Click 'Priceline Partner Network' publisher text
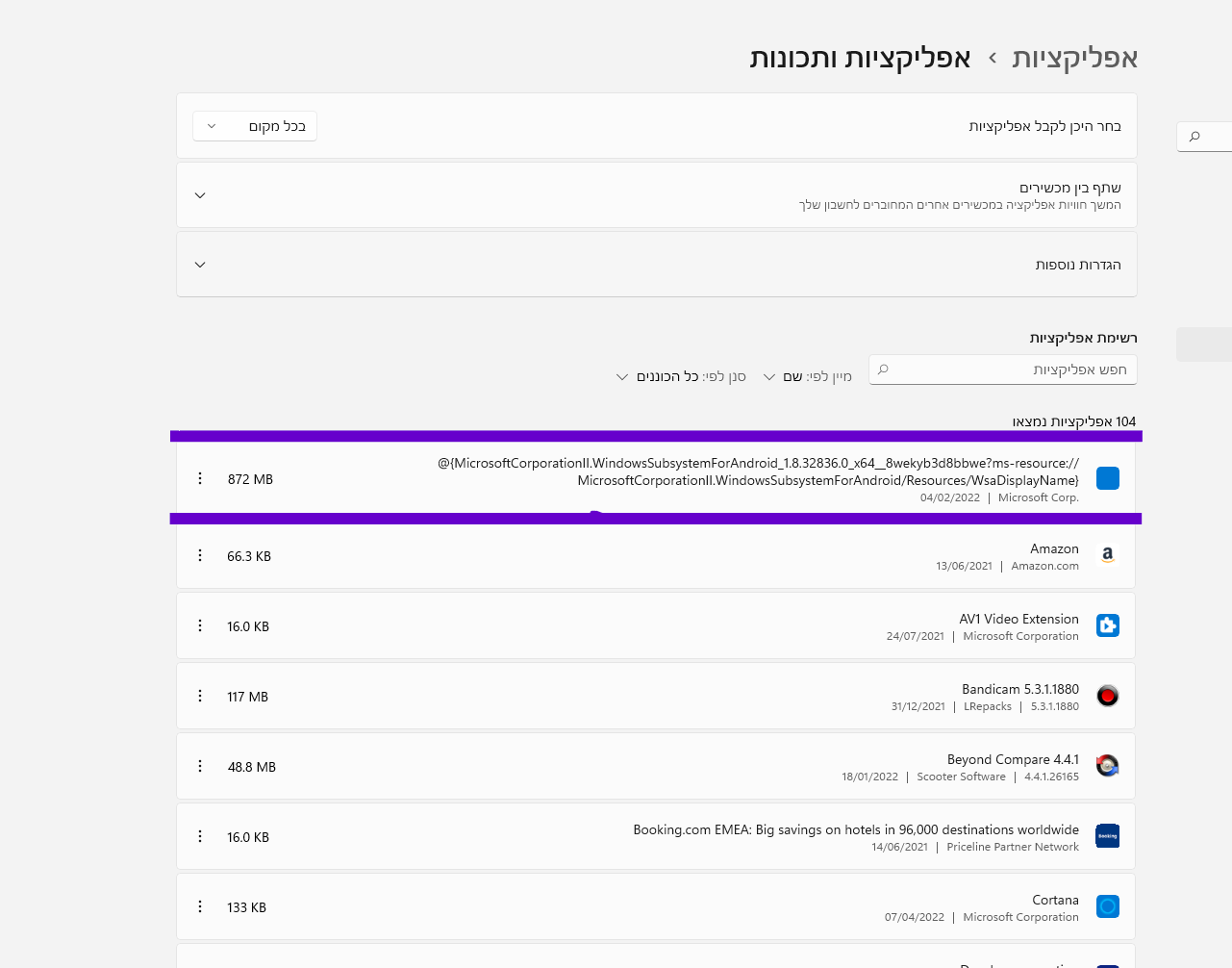 pos(1013,847)
